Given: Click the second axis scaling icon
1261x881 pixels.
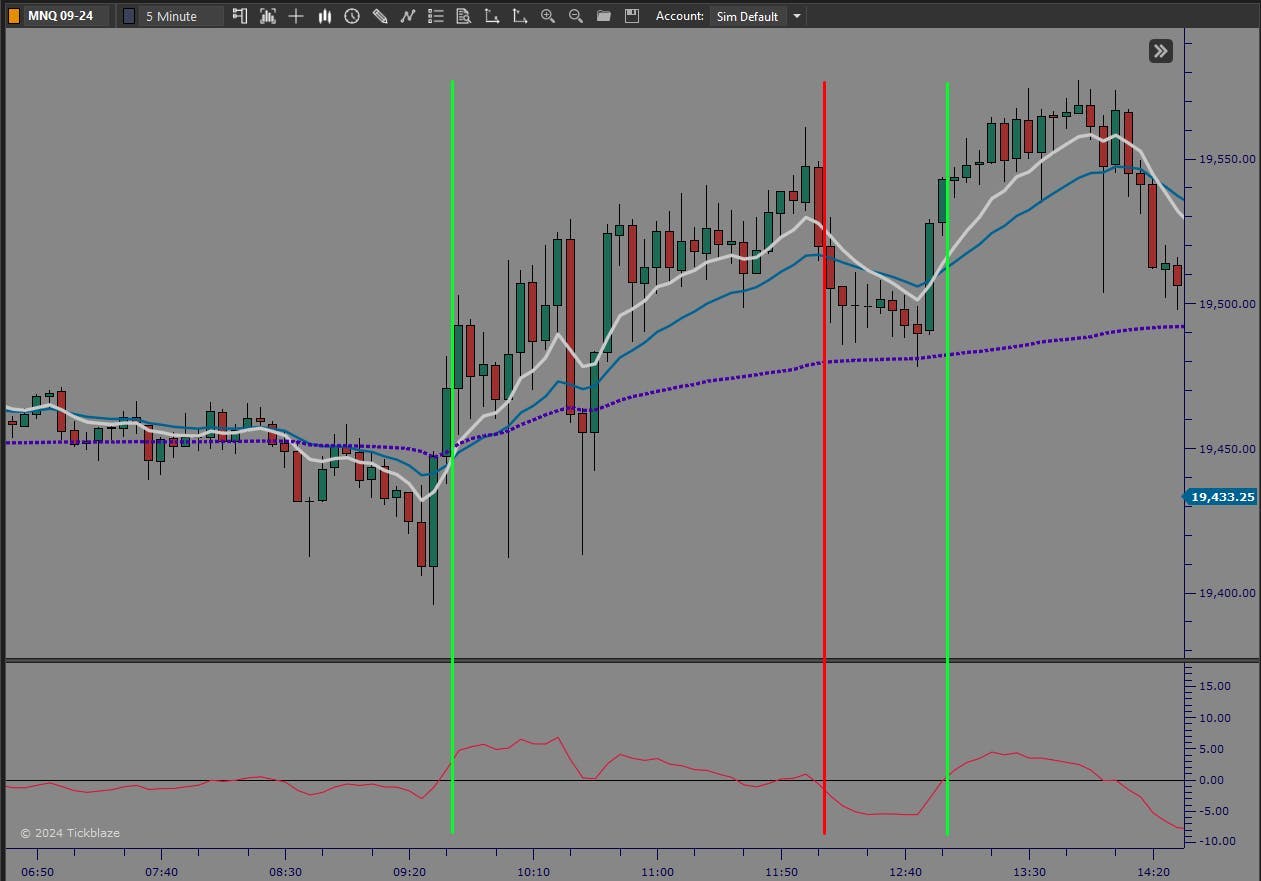Looking at the screenshot, I should [x=519, y=16].
